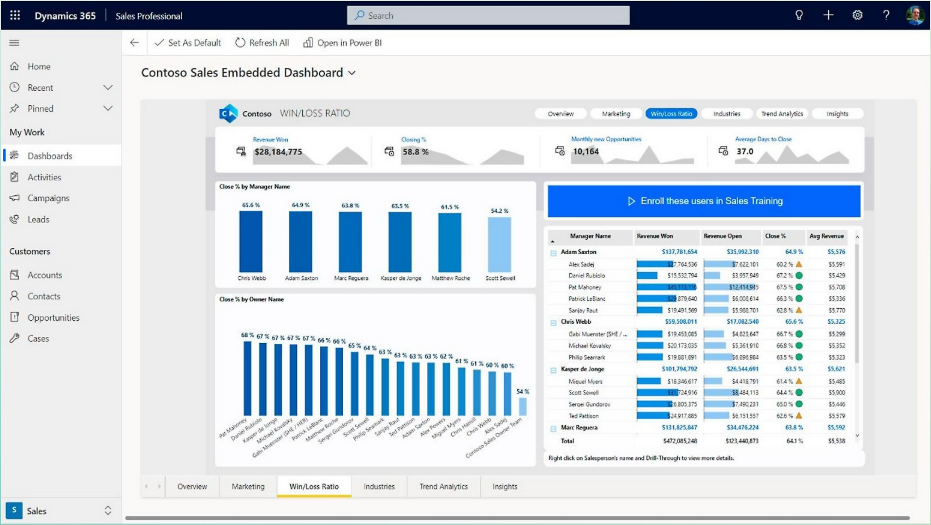Open Dashboards in the sidebar
The height and width of the screenshot is (525, 931).
[62, 156]
